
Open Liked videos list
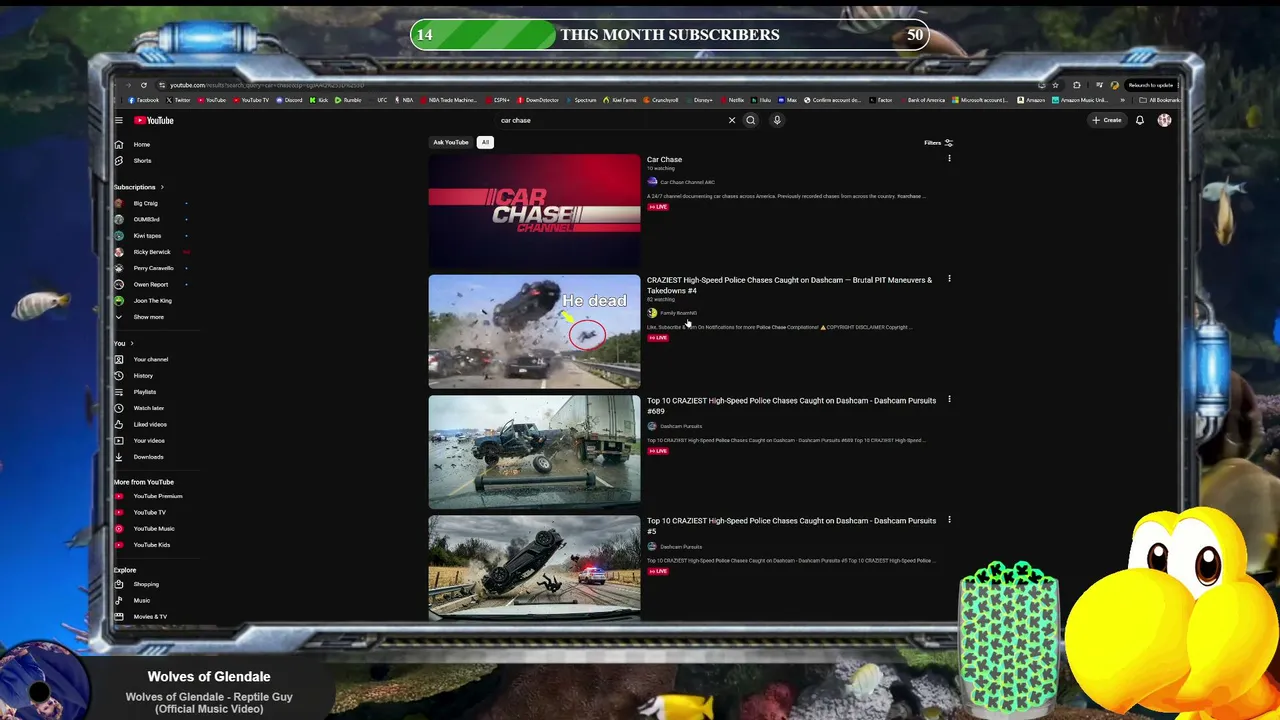point(141,424)
